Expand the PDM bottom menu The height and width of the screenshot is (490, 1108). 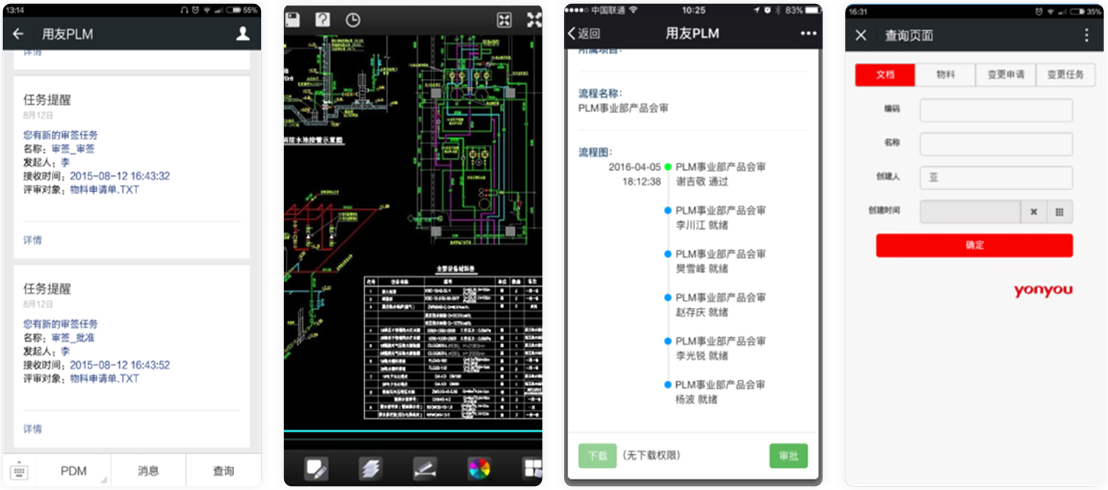click(73, 471)
